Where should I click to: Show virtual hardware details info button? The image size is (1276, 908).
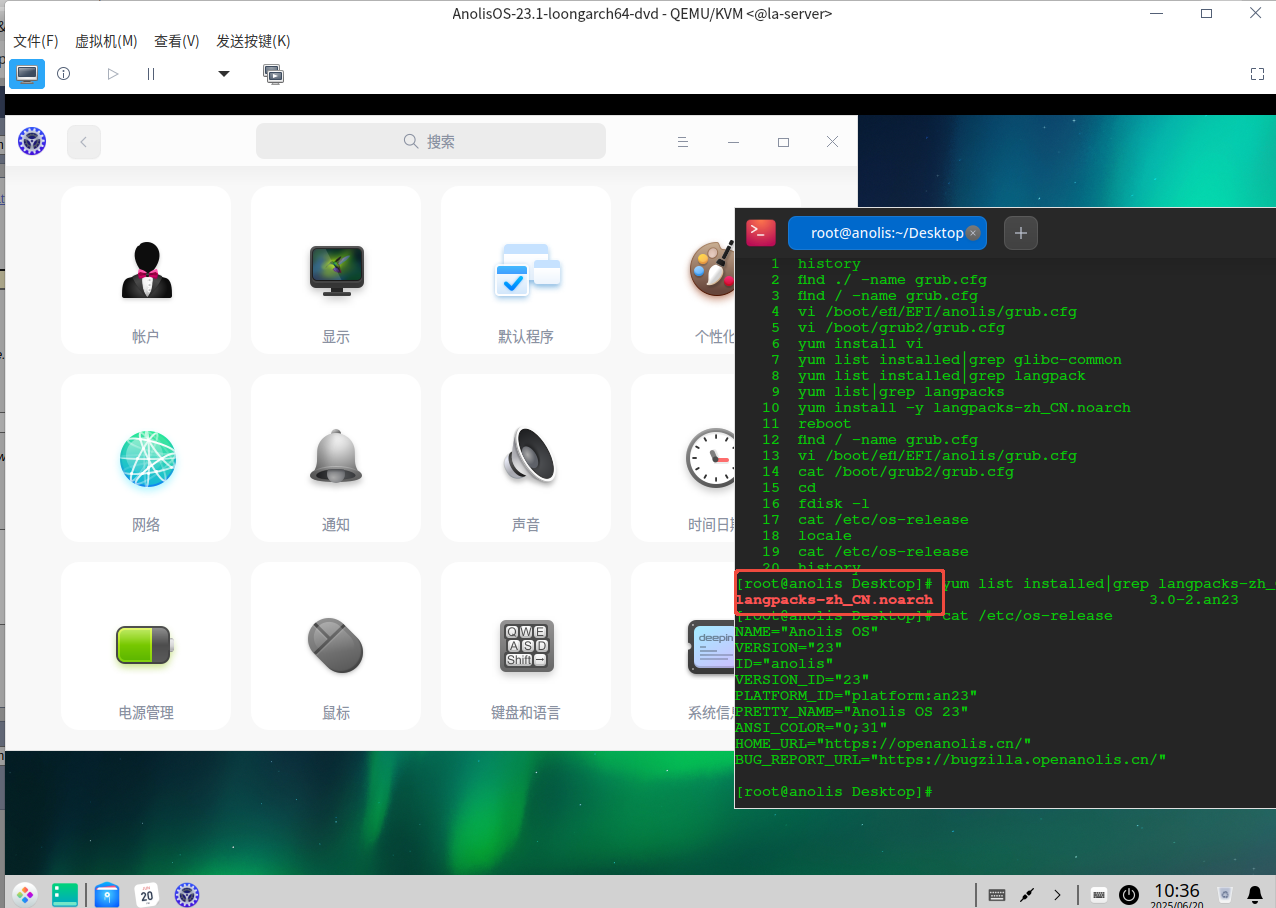click(x=64, y=74)
